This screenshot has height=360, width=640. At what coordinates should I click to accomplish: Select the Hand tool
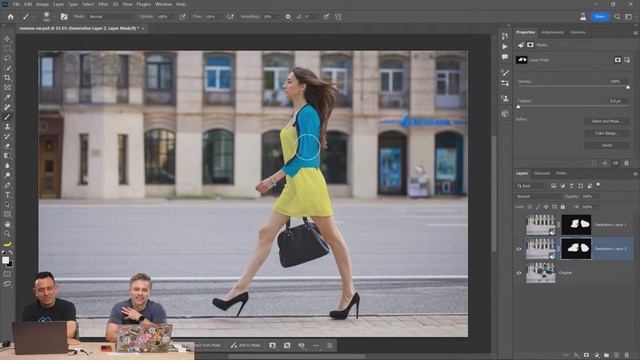pos(7,224)
